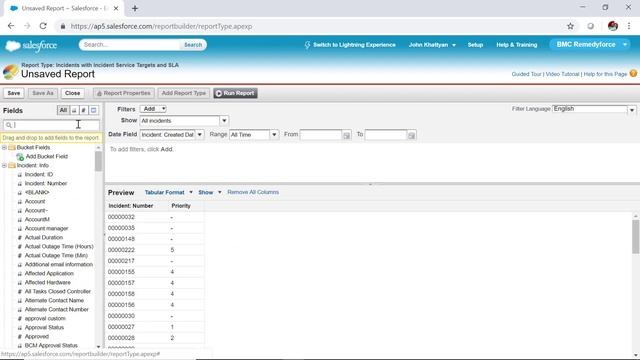Show All field types
This screenshot has width=640, height=360.
click(63, 110)
